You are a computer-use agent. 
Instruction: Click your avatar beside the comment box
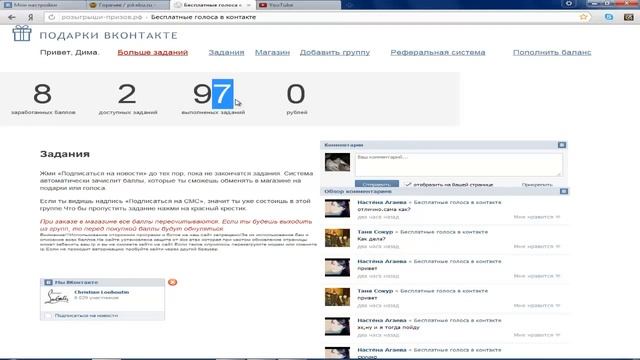click(x=337, y=162)
